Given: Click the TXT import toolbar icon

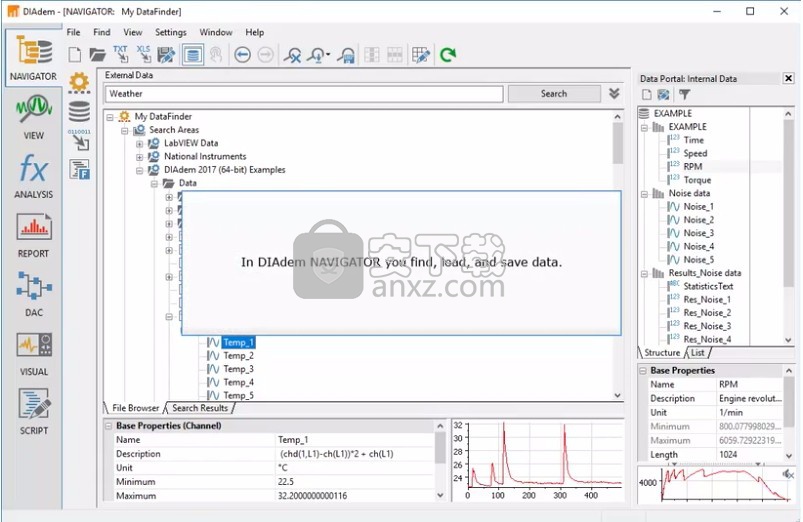Looking at the screenshot, I should click(120, 54).
